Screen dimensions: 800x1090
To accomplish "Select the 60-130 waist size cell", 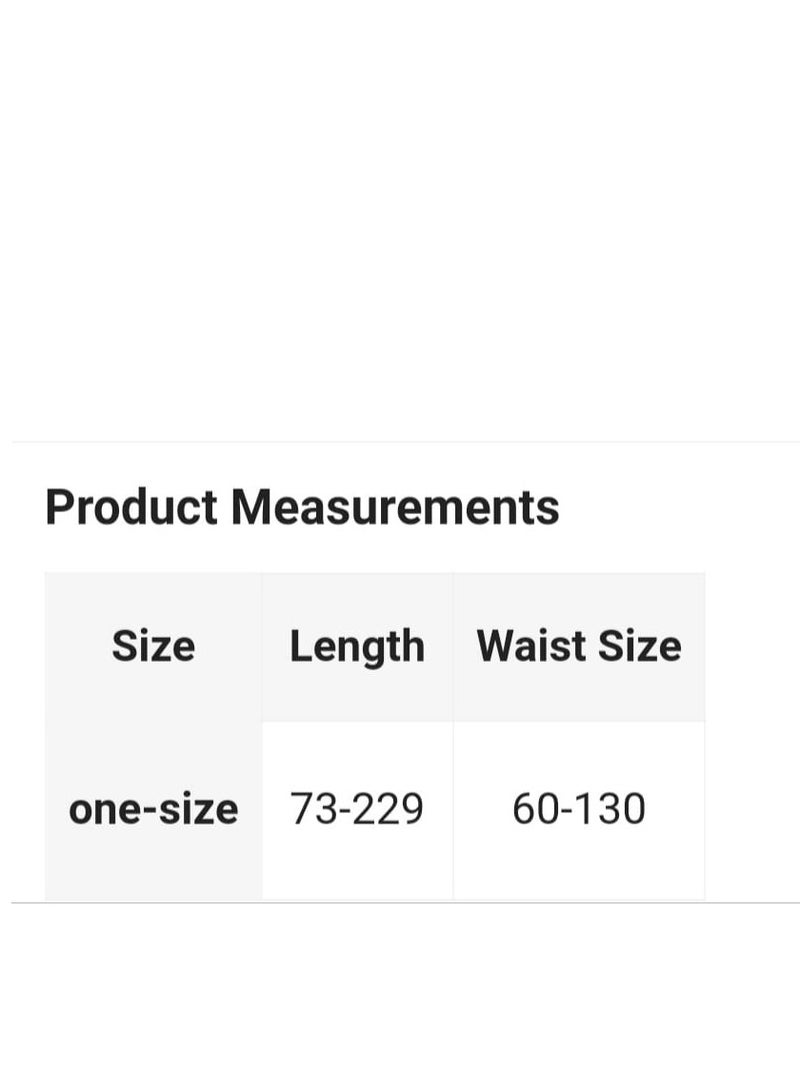I will pyautogui.click(x=579, y=808).
